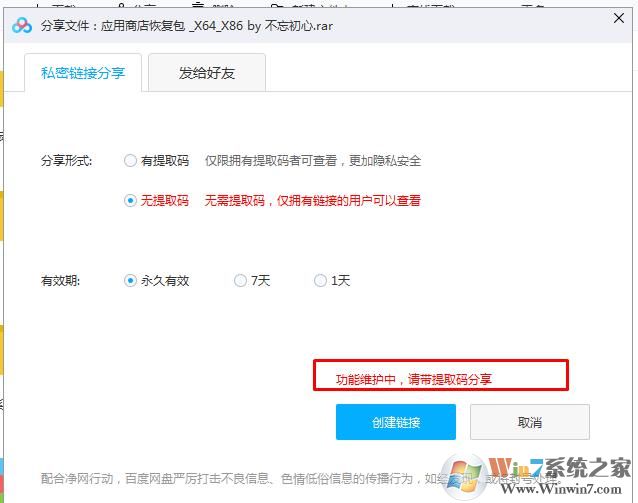Click the red text 无需提取码，仅拥有链接的用户可以查看
Viewport: 638px width, 503px height.
312,201
